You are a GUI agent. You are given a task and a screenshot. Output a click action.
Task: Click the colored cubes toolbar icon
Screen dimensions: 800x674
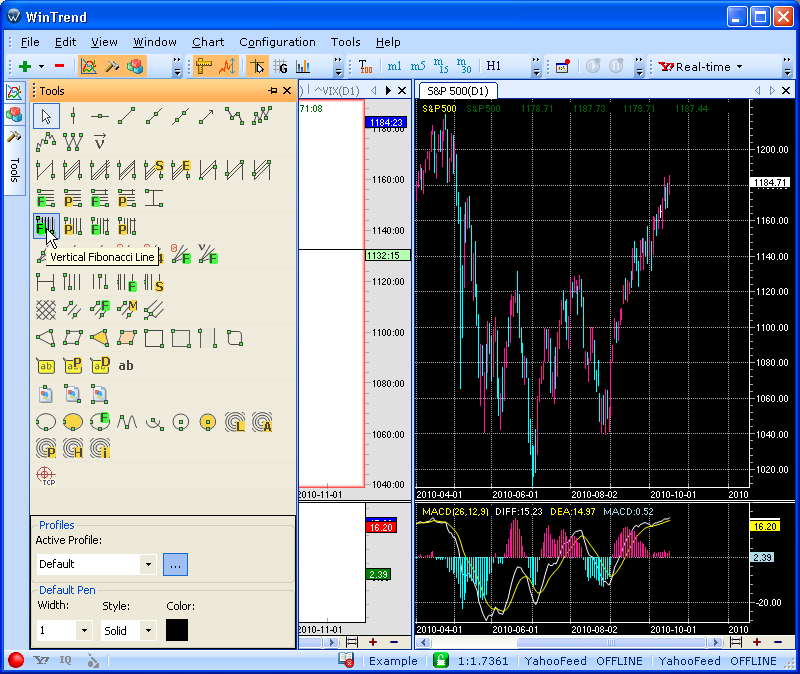click(135, 66)
